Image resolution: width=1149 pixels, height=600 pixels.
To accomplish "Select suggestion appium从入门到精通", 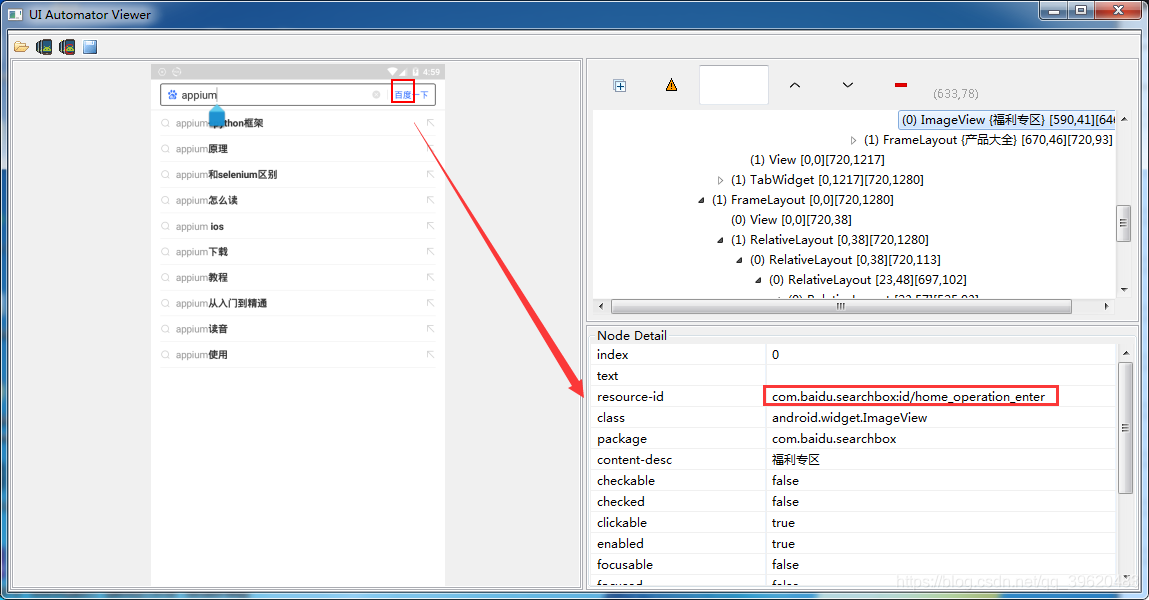I will point(221,303).
